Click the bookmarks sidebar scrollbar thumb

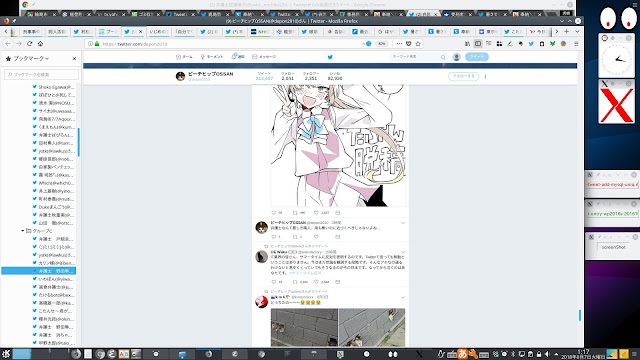click(x=78, y=142)
